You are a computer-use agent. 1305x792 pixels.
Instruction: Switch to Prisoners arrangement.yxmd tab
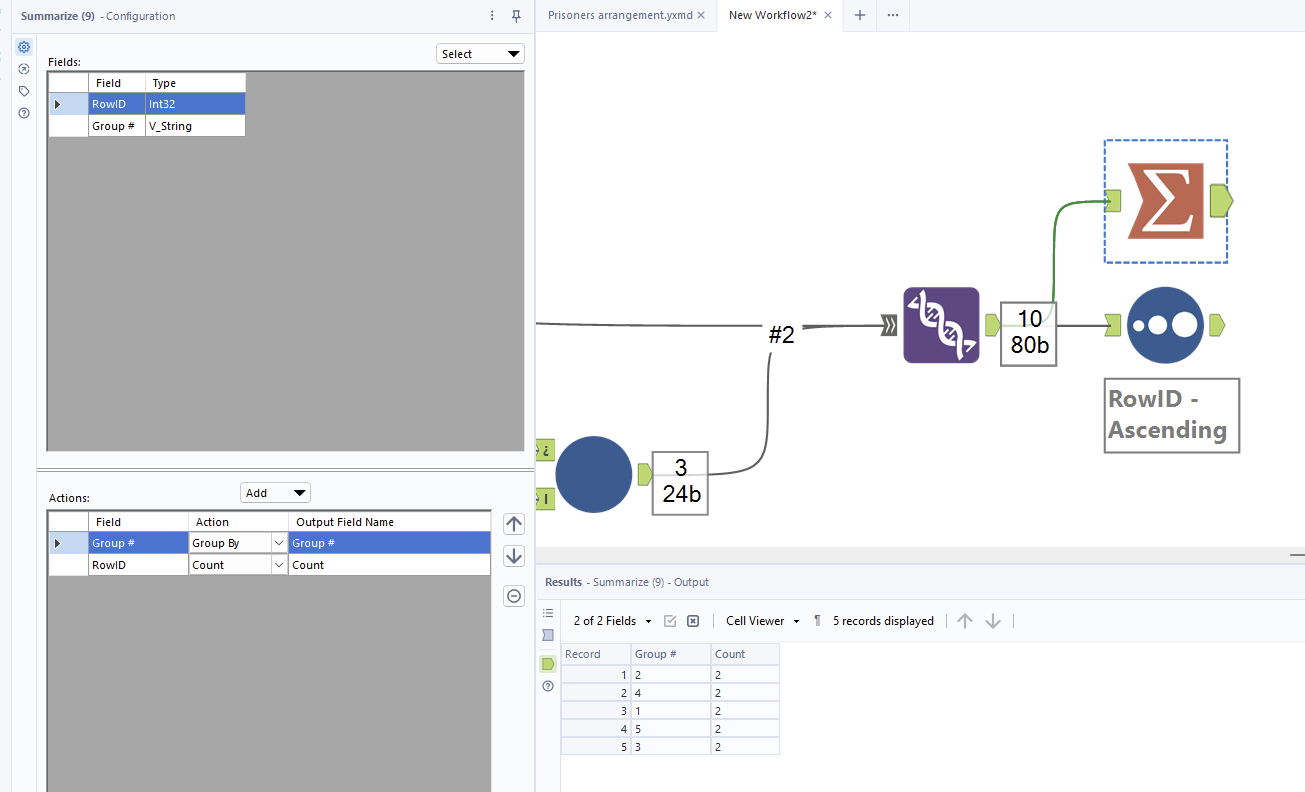tap(620, 16)
